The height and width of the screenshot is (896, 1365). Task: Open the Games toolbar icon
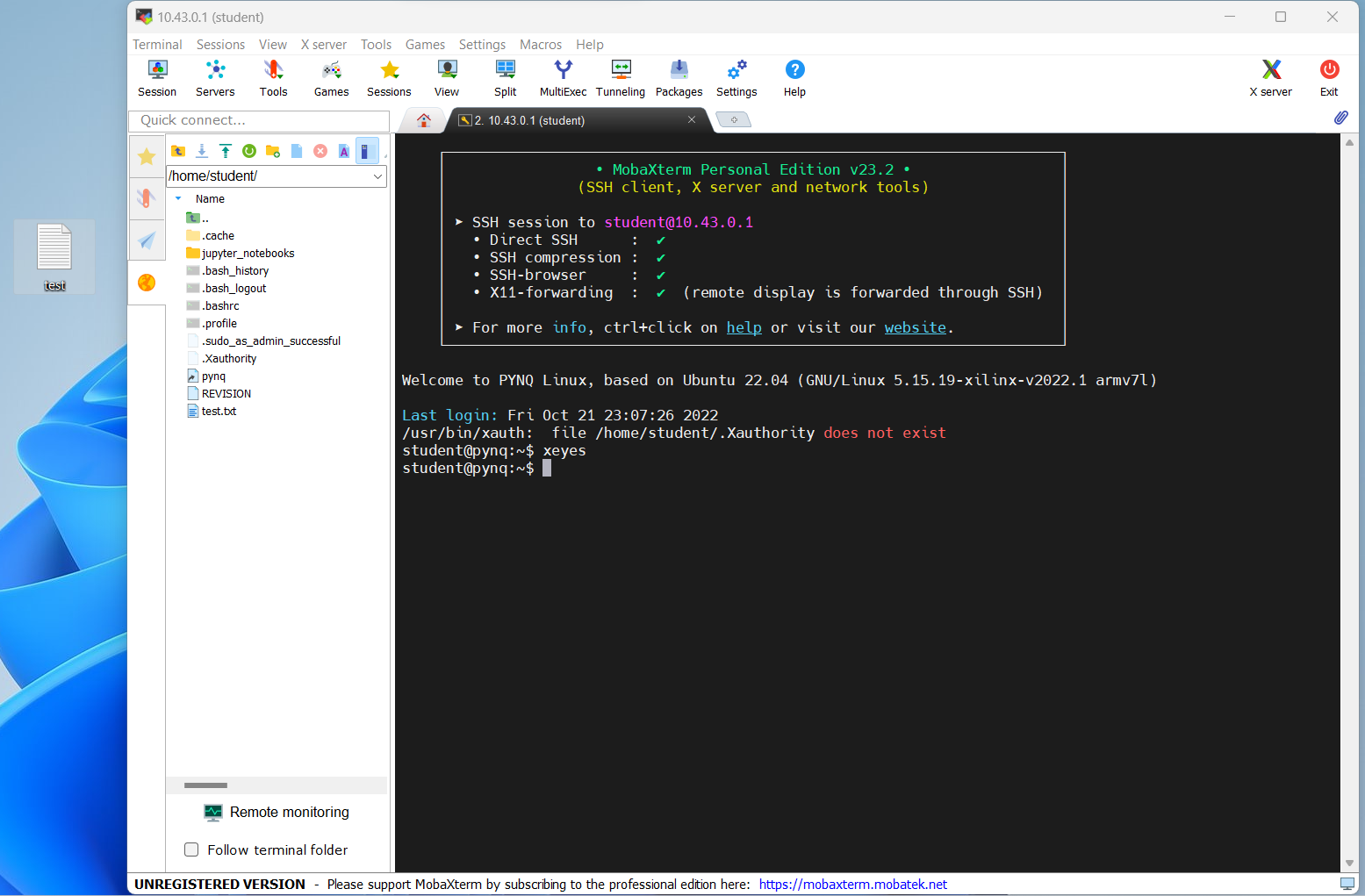pyautogui.click(x=331, y=78)
